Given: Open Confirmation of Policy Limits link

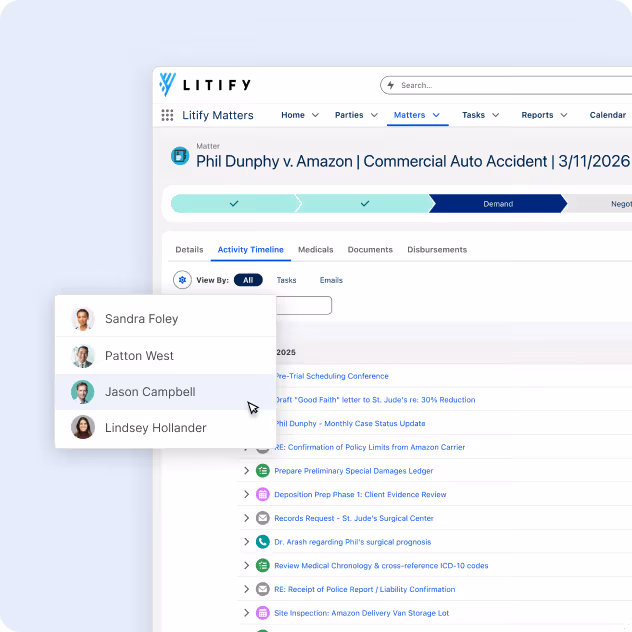Looking at the screenshot, I should 370,447.
